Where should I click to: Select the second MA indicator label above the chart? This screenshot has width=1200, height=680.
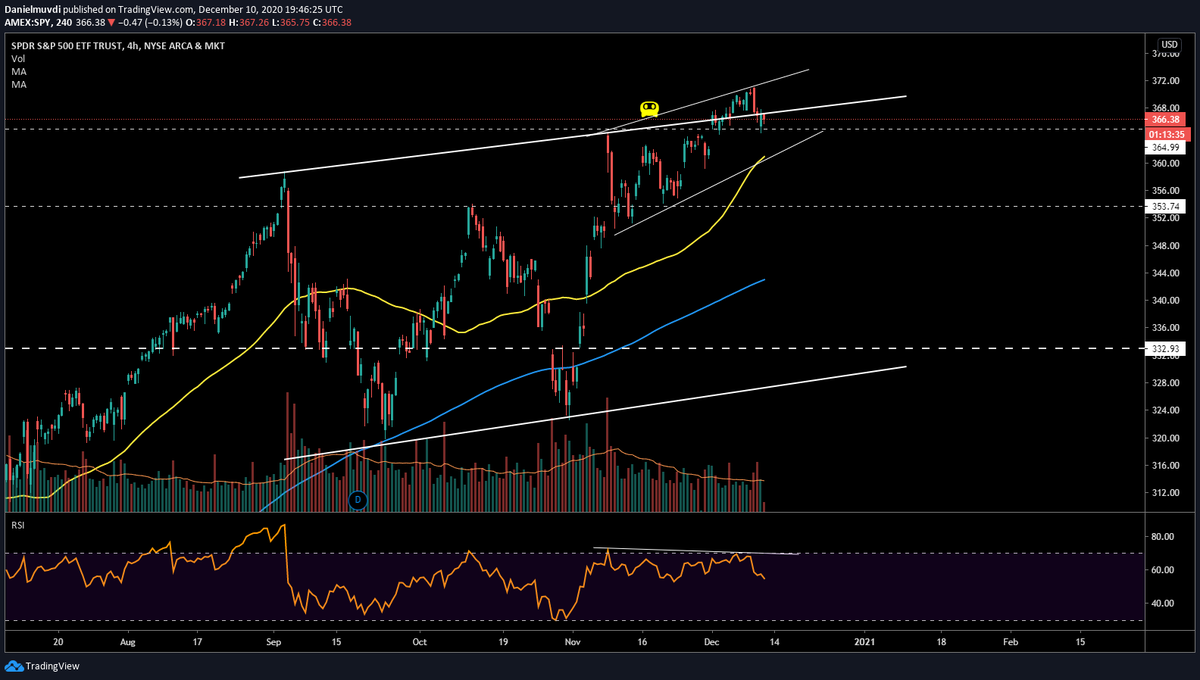[x=18, y=85]
